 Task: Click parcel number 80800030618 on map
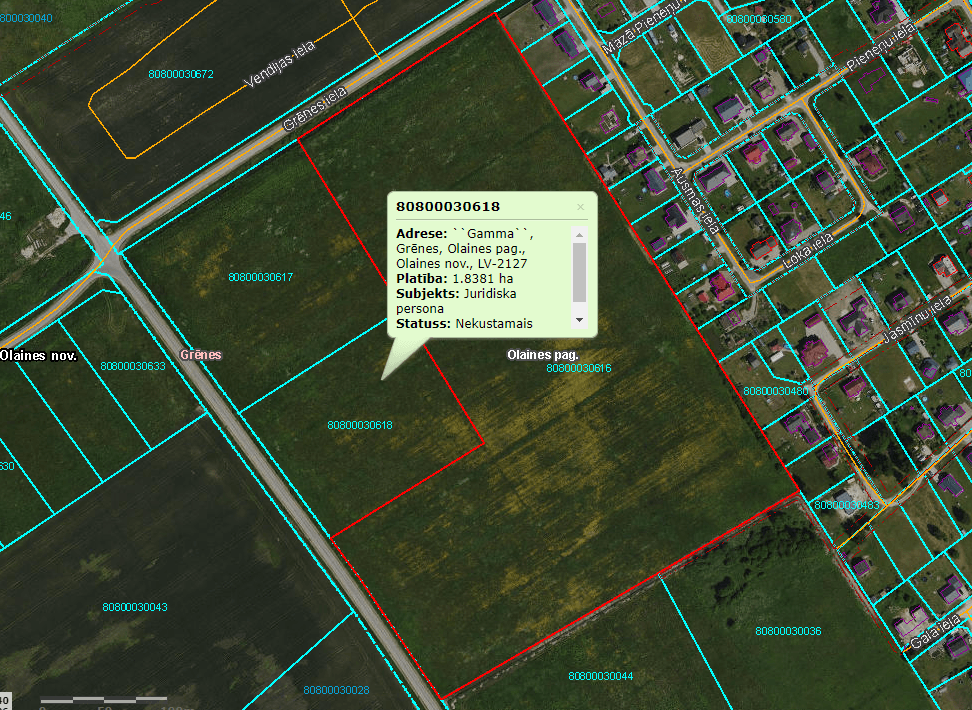click(x=359, y=425)
